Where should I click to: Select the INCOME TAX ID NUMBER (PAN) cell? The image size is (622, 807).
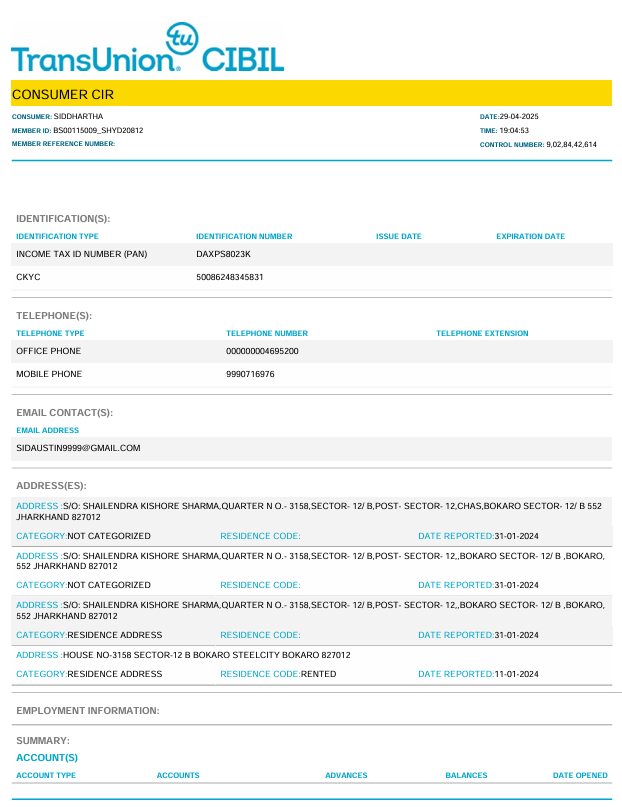pos(82,254)
